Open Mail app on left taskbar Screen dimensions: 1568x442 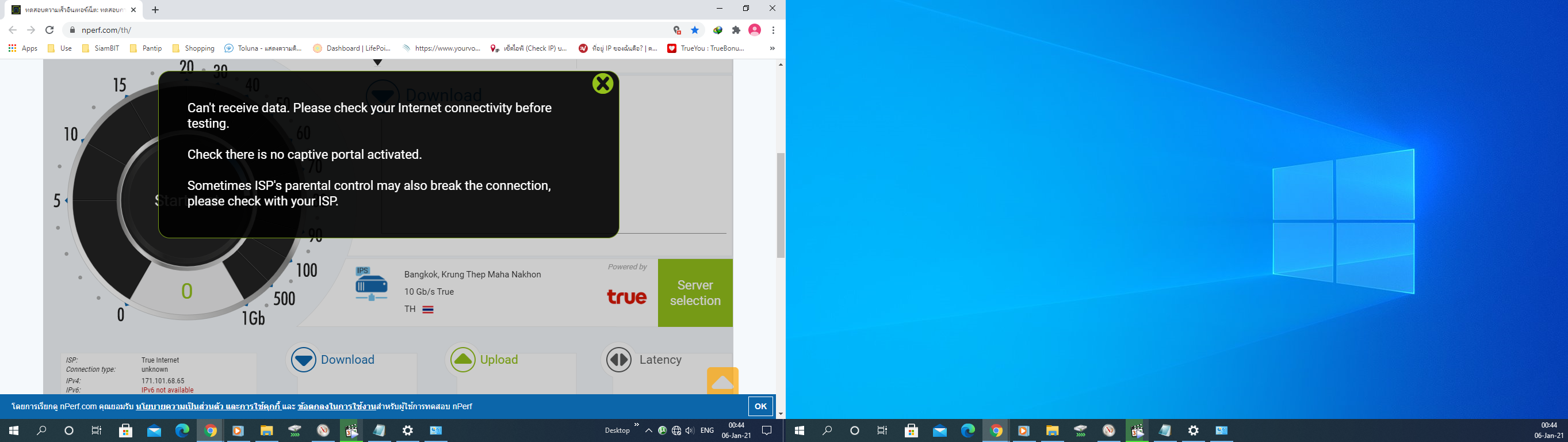[154, 430]
